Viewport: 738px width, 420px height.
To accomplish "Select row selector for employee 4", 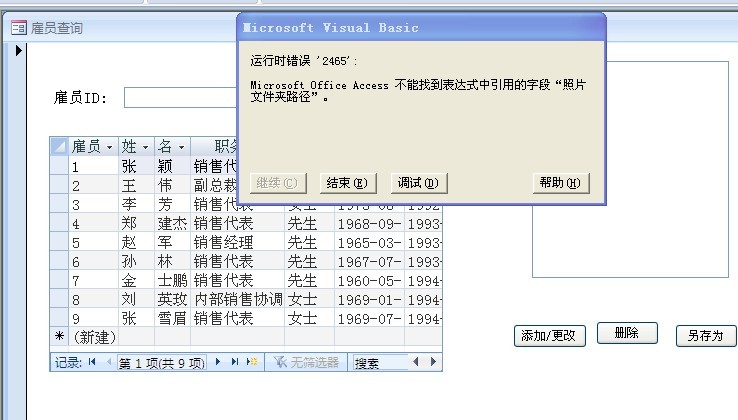I will pos(59,223).
